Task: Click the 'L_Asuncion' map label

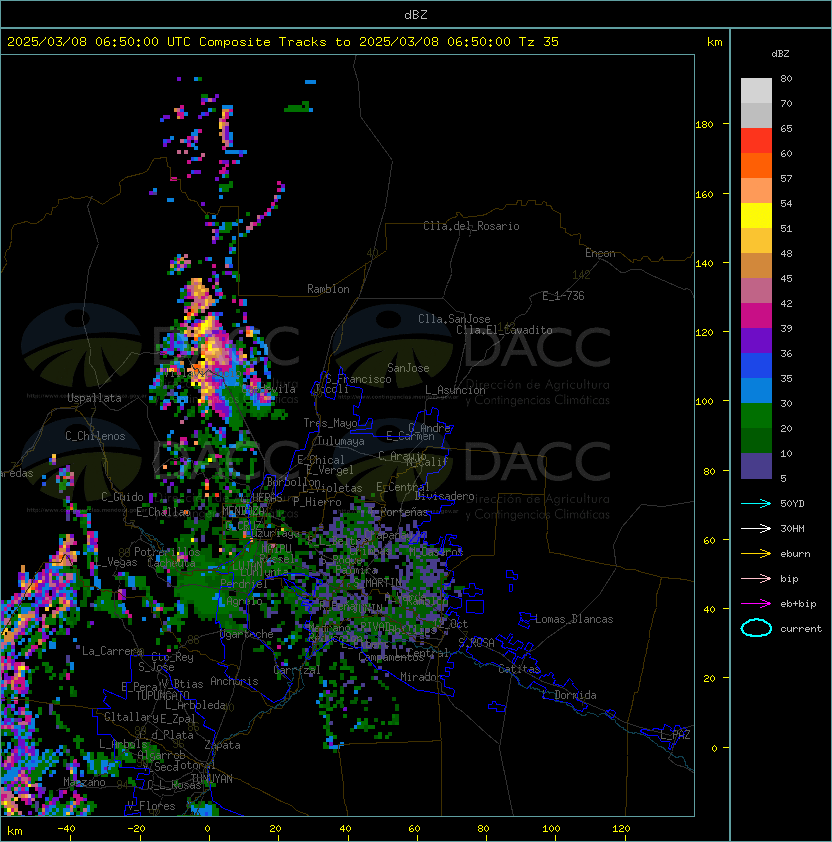Action: coord(455,390)
